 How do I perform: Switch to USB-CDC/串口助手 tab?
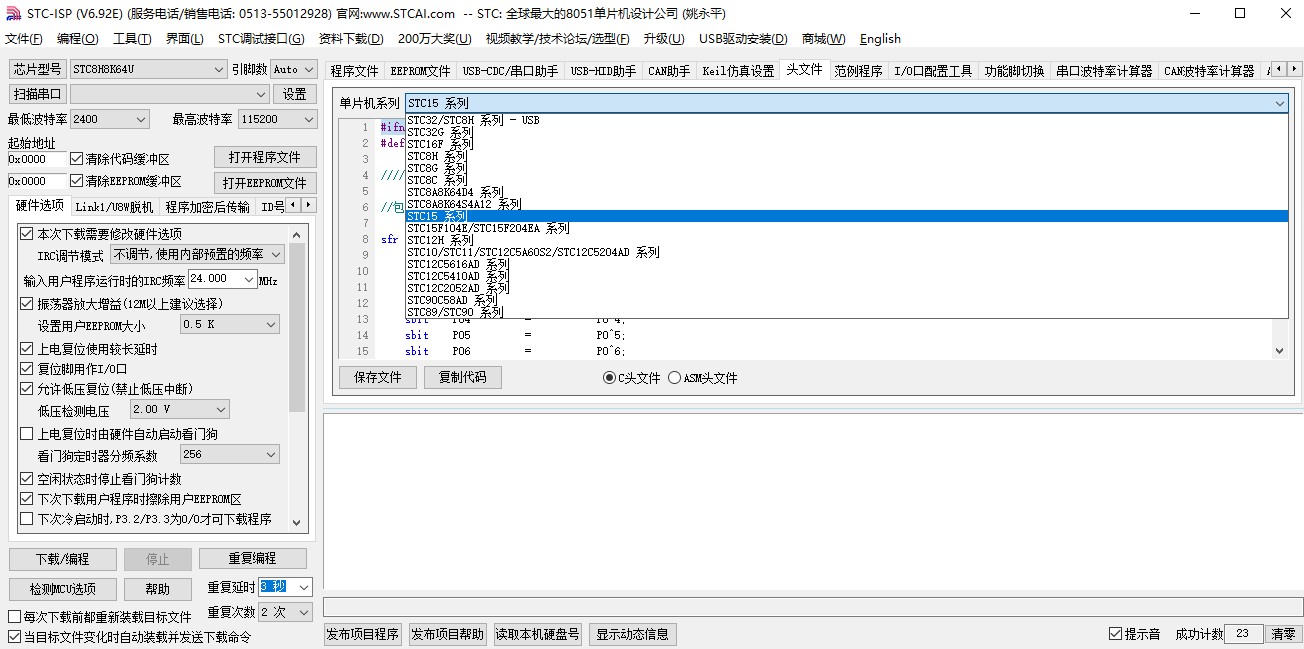pos(510,70)
